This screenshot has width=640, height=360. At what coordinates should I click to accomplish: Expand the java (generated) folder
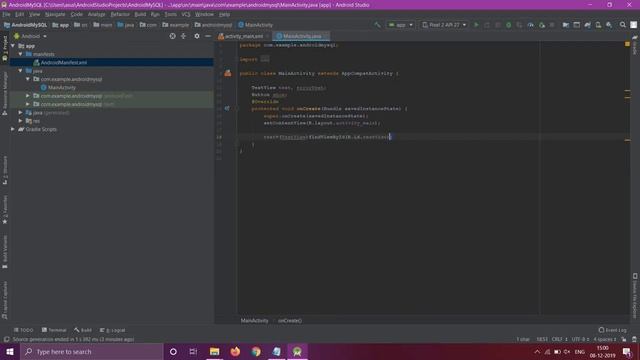[20, 112]
